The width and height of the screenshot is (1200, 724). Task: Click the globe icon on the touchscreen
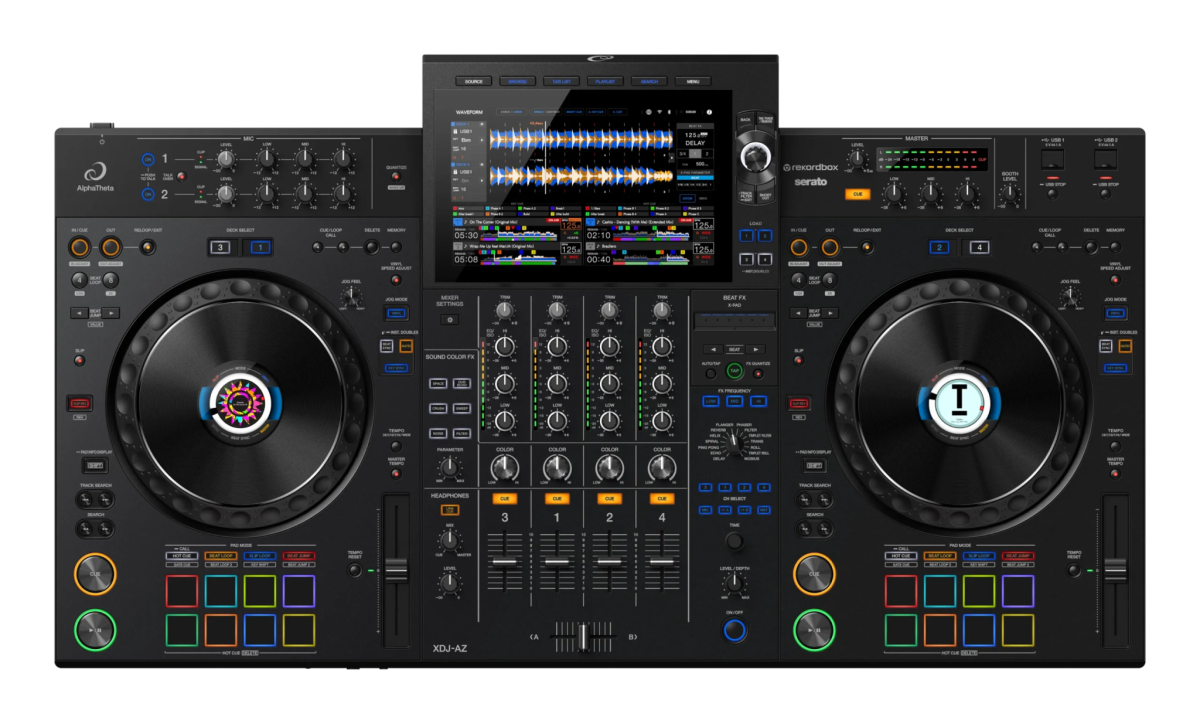(x=649, y=112)
